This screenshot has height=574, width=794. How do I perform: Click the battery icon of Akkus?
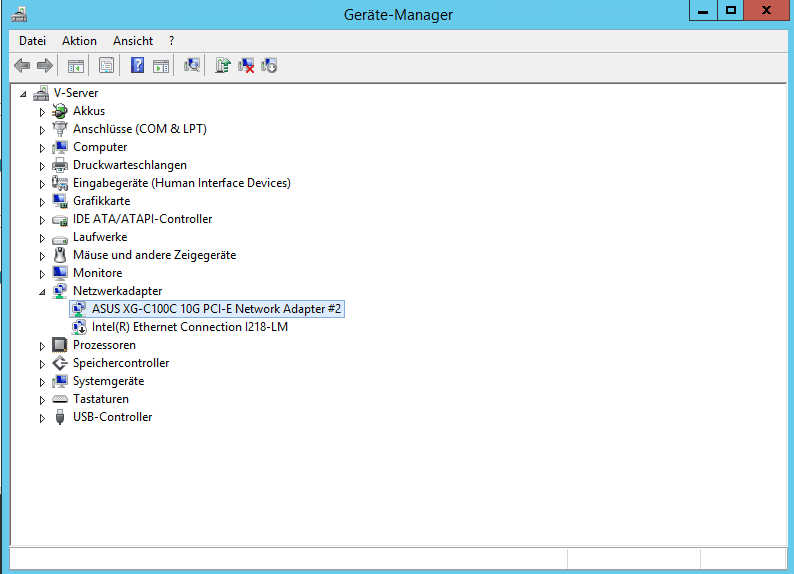[60, 111]
